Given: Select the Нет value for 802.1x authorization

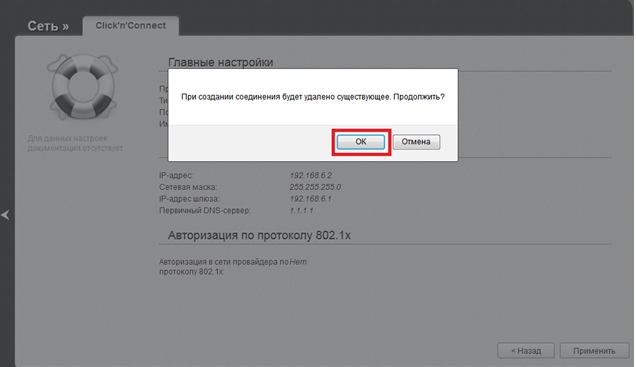Looking at the screenshot, I should point(298,262).
